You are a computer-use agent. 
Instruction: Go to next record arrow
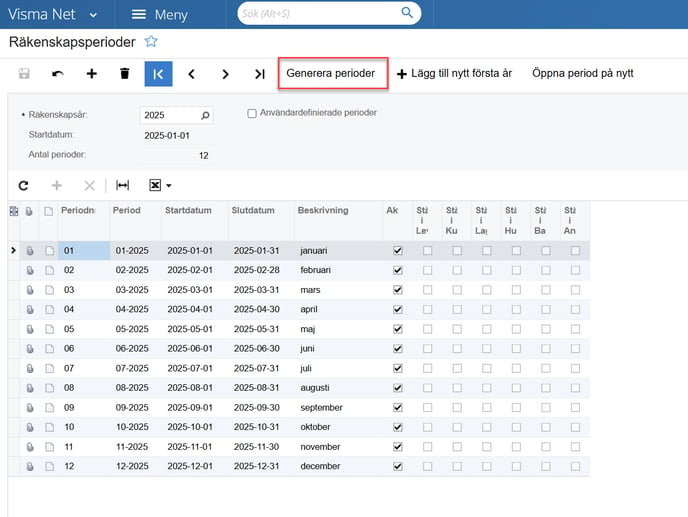coord(225,74)
